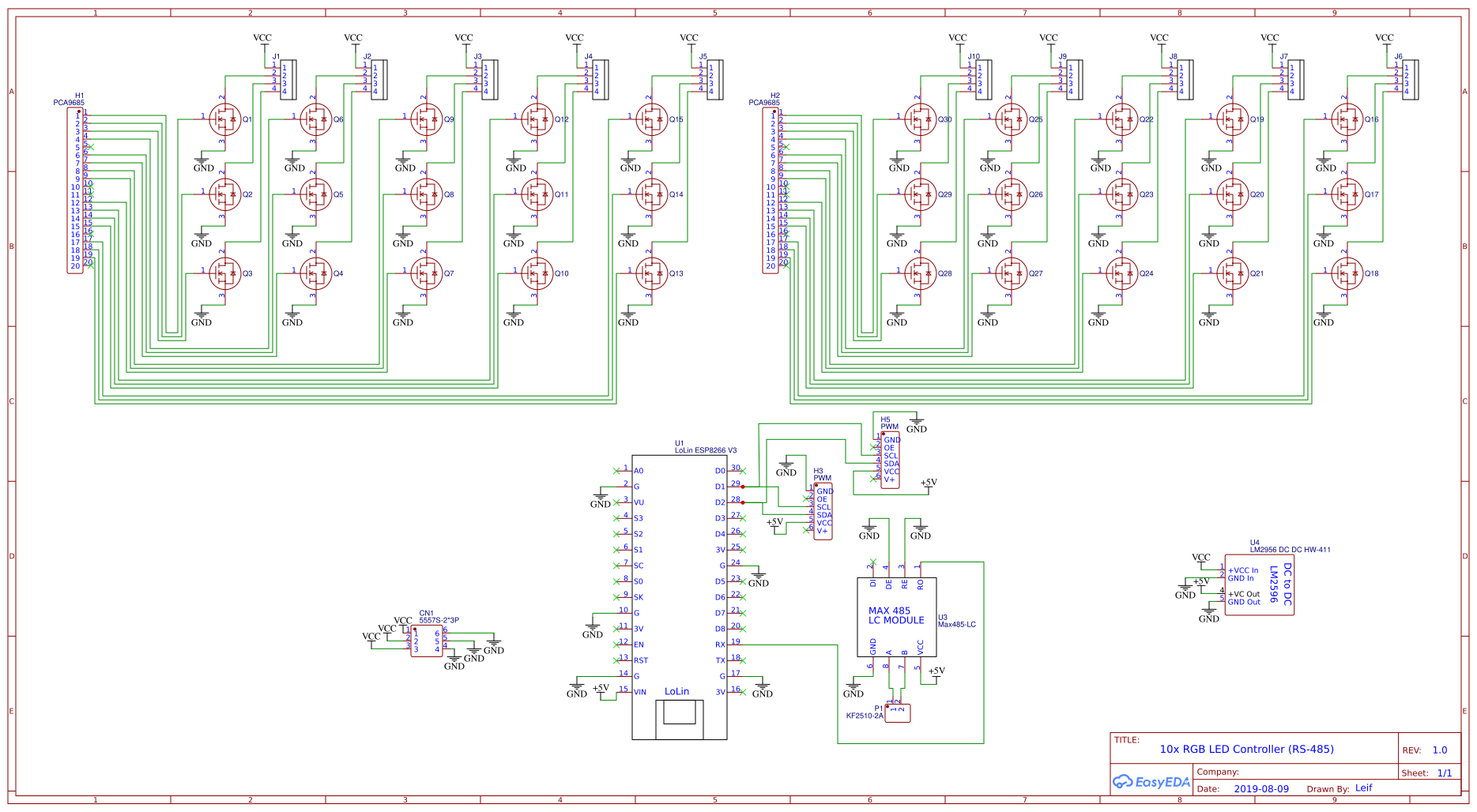Click the EasyEDA logo in the title block

click(1152, 781)
